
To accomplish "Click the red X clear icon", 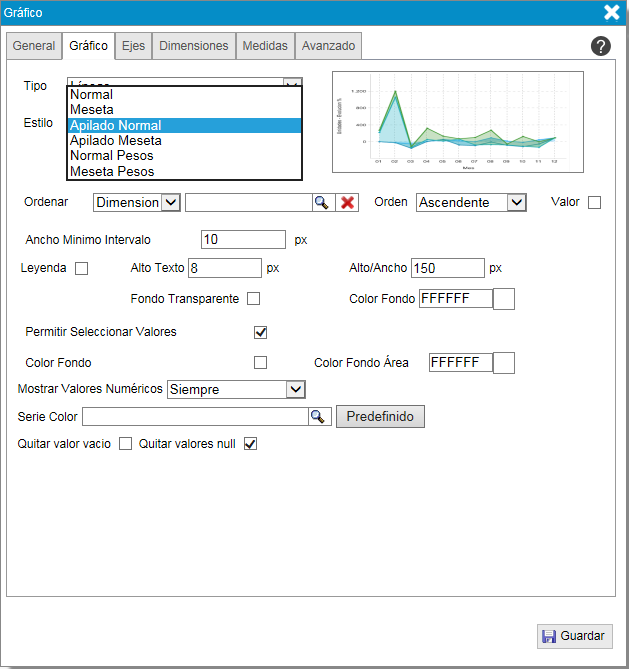I will click(347, 202).
